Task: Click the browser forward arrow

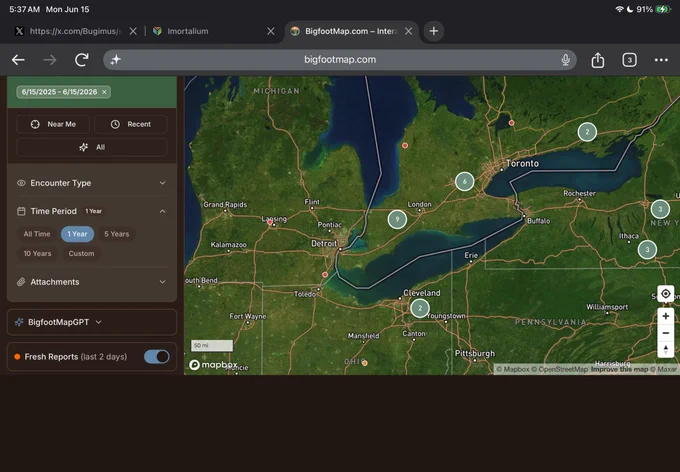Action: point(50,60)
